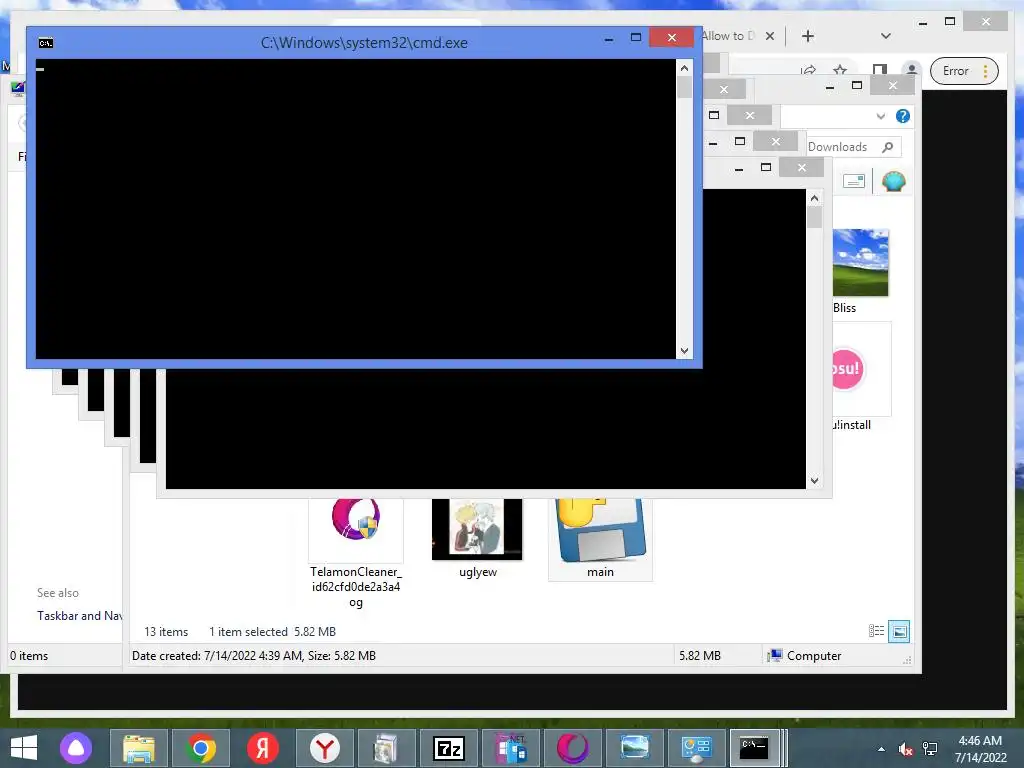This screenshot has height=768, width=1024.
Task: Maximize the front cmd.exe window
Action: [635, 38]
